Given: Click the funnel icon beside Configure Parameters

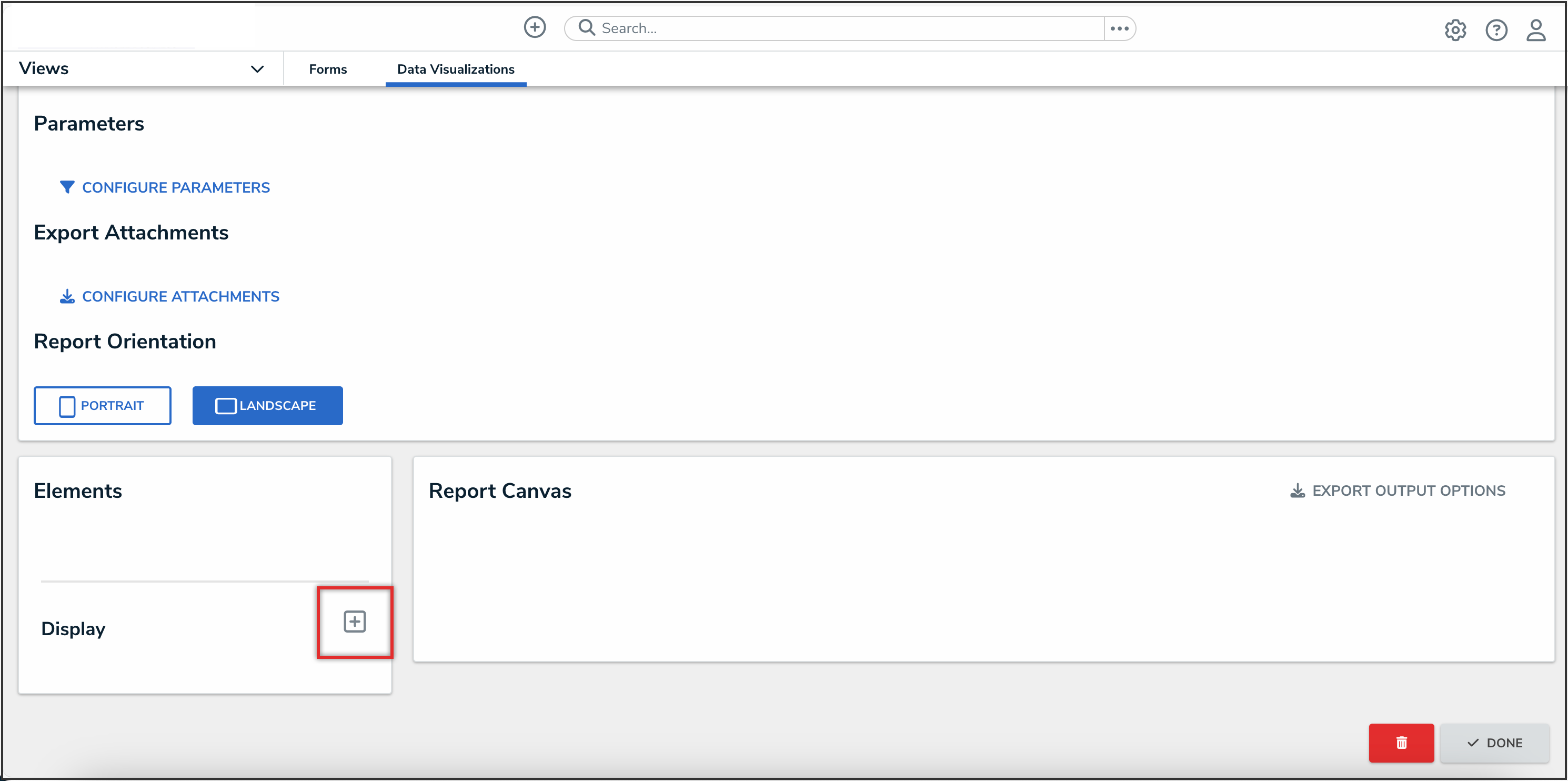Looking at the screenshot, I should (x=67, y=187).
